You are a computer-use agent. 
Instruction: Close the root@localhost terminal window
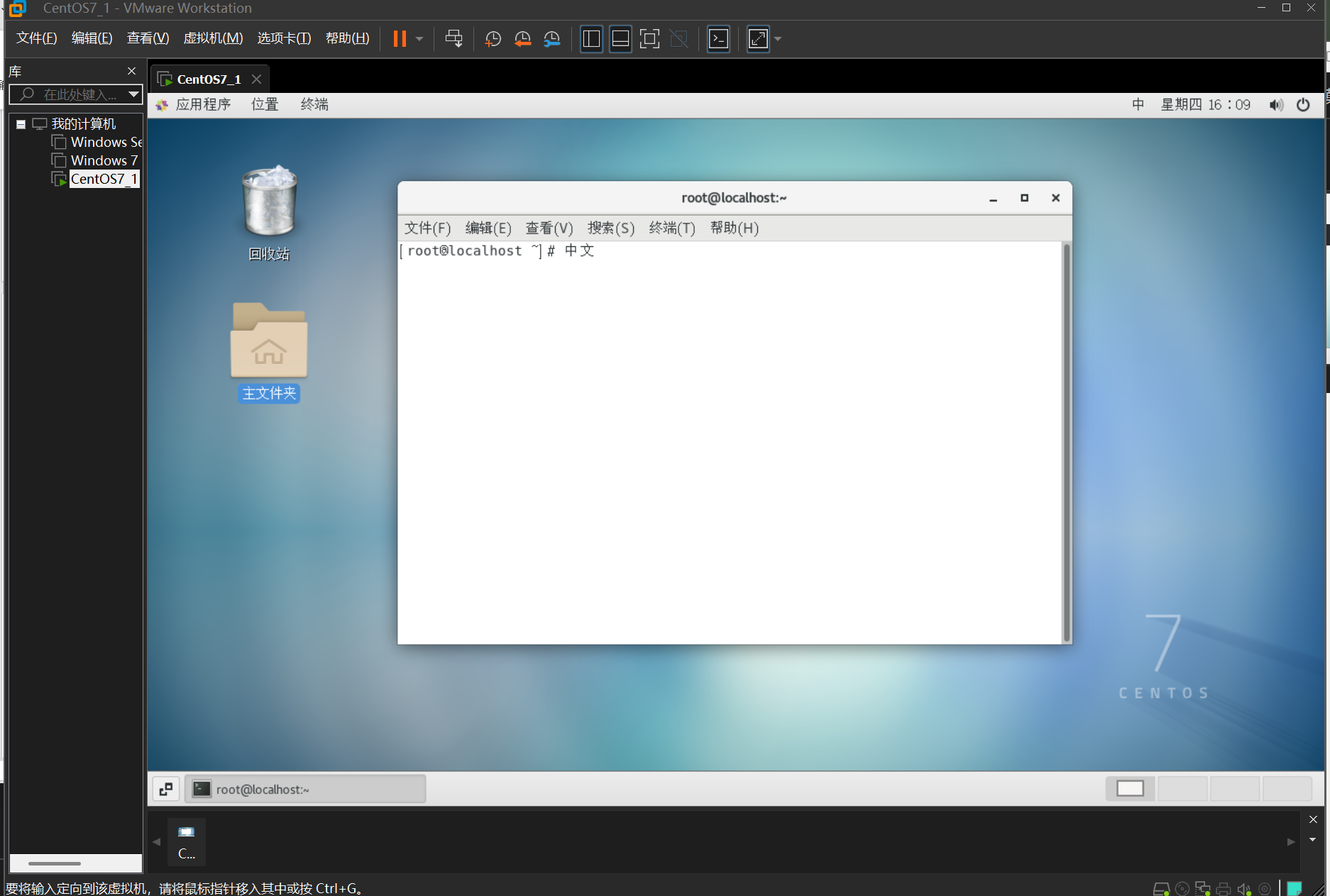[x=1055, y=198]
